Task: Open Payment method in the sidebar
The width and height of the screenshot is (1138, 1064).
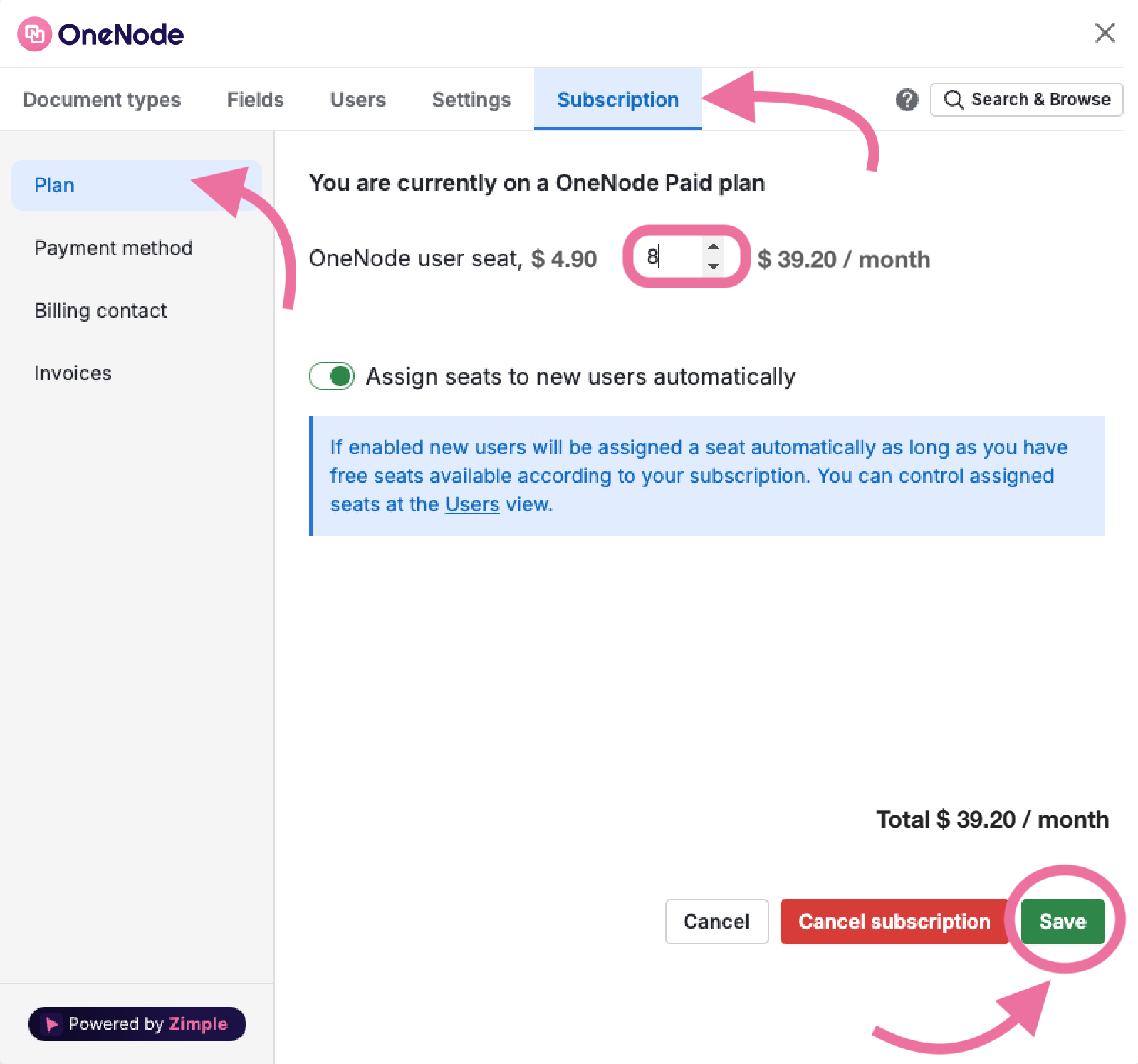Action: [137, 248]
